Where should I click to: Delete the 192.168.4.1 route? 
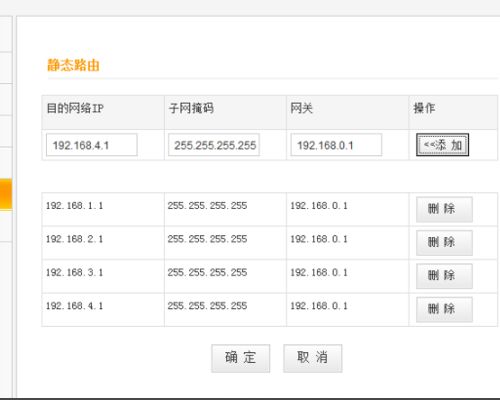444,309
